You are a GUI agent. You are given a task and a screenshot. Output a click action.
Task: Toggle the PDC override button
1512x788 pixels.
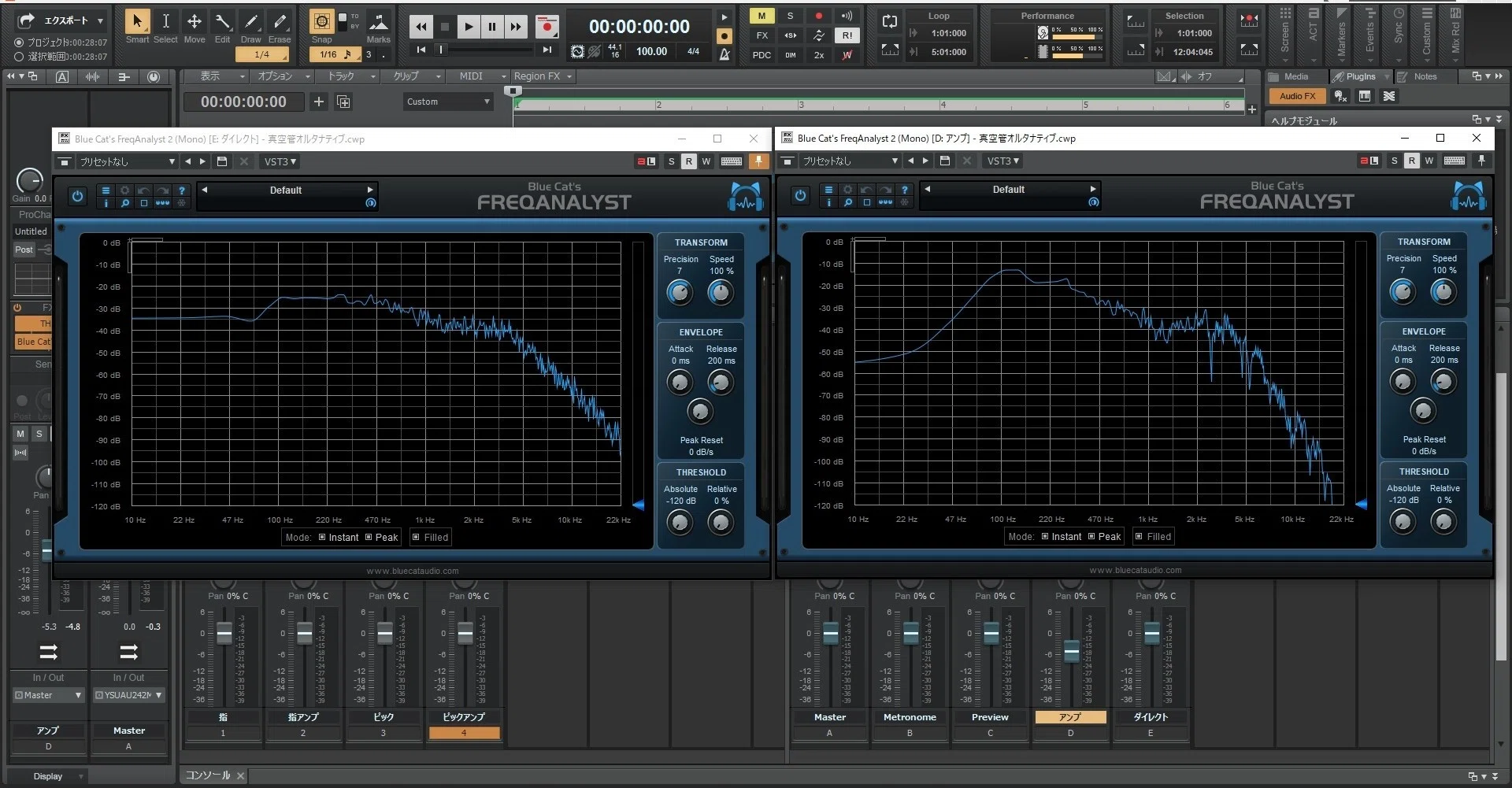(762, 55)
